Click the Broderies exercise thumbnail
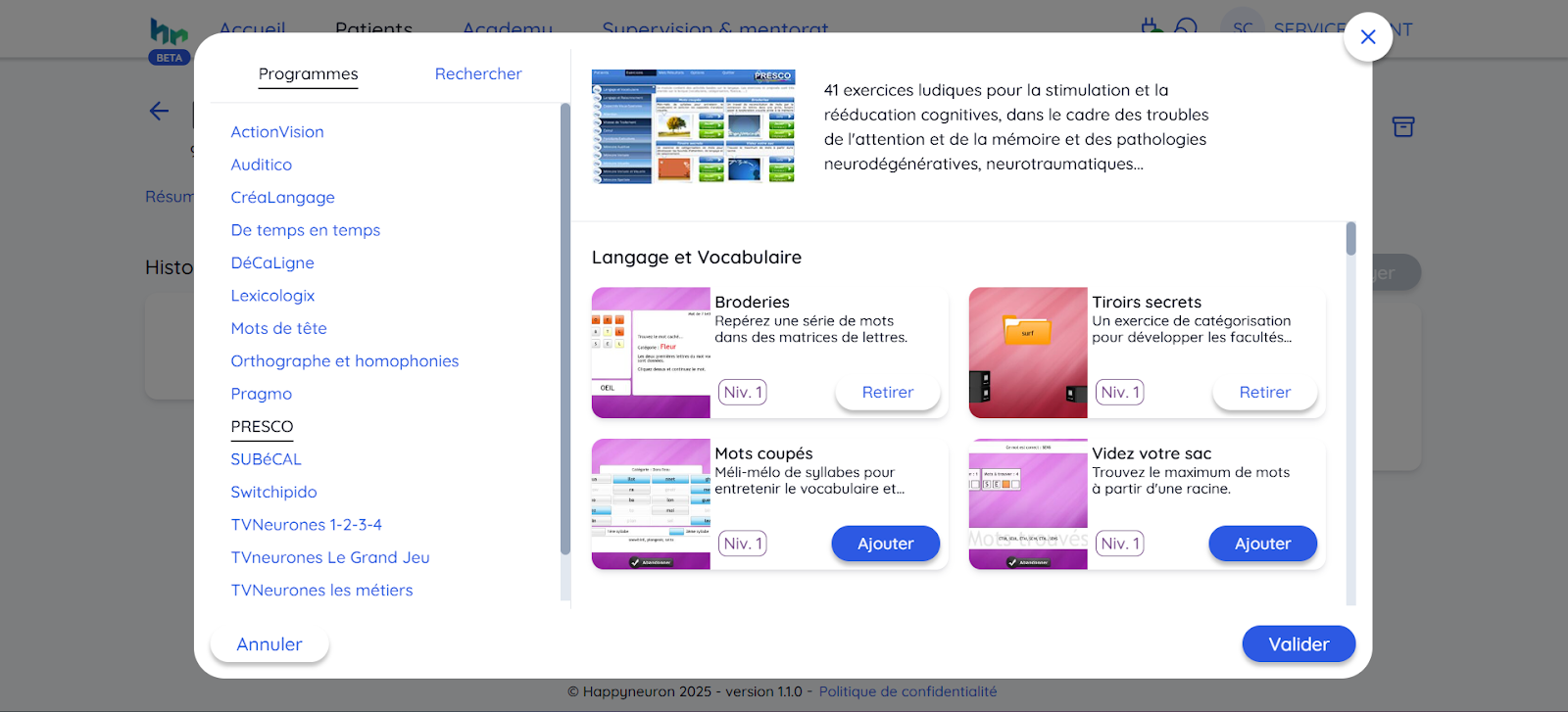Viewport: 1568px width, 712px height. click(651, 353)
